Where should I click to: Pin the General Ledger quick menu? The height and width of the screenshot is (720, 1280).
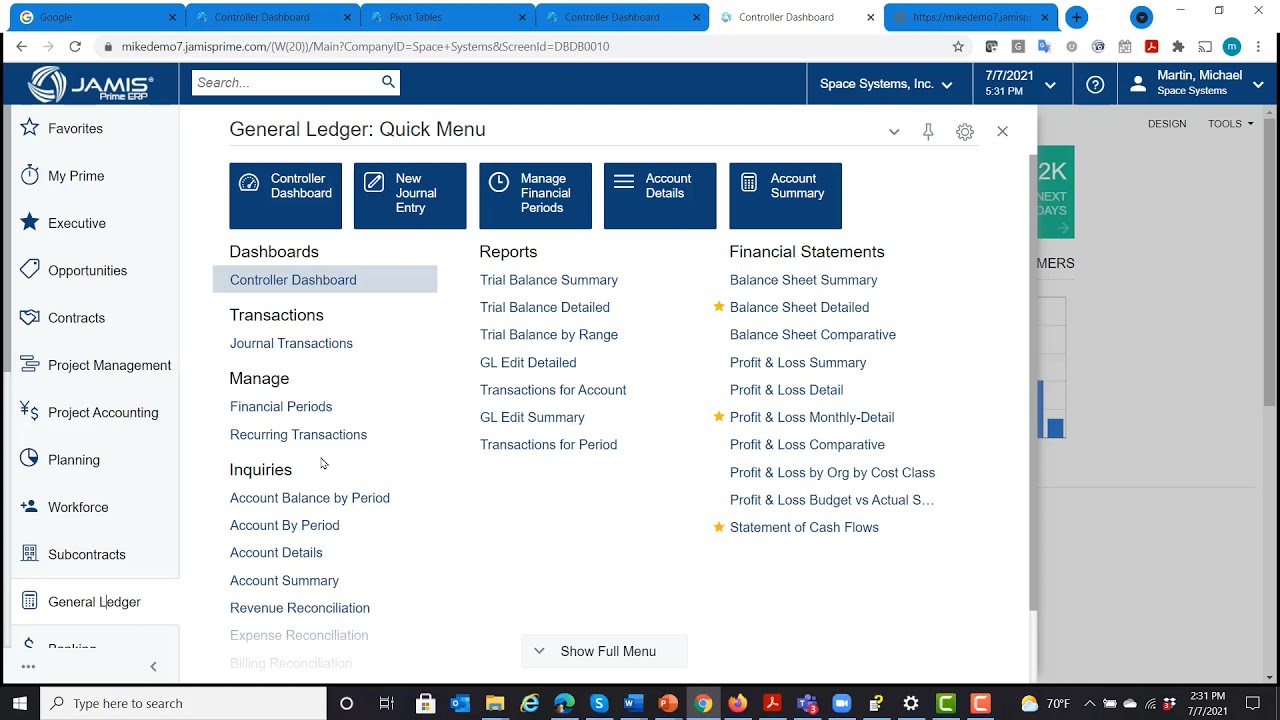928,131
